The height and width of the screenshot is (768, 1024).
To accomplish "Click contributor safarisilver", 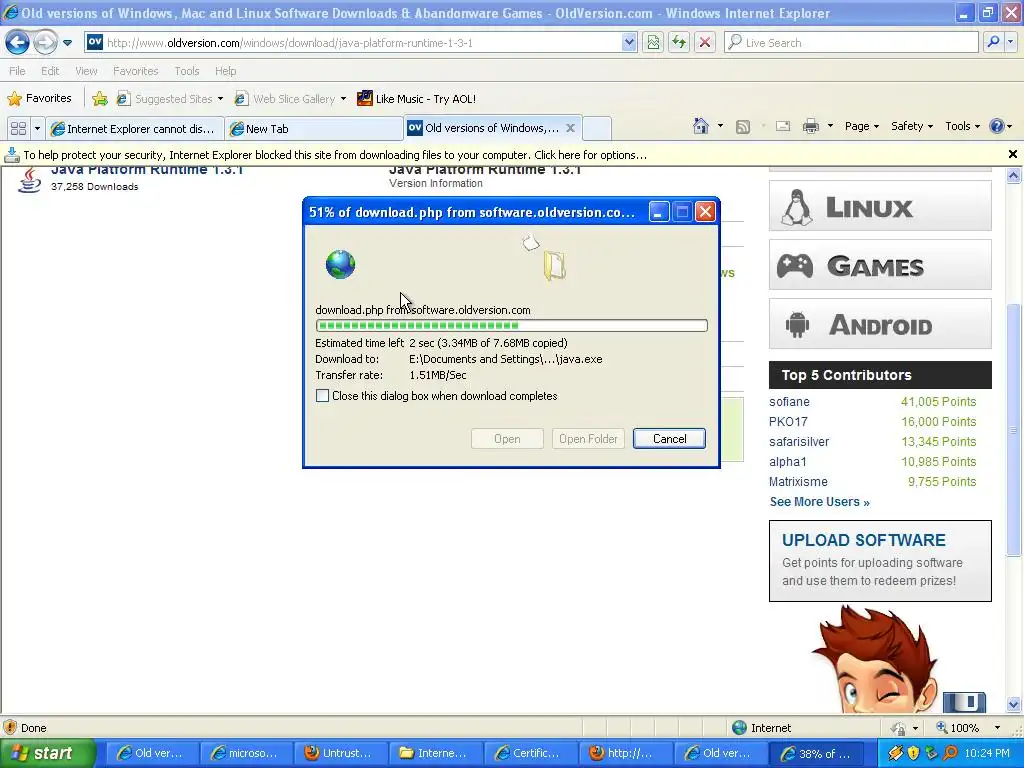I will [799, 441].
